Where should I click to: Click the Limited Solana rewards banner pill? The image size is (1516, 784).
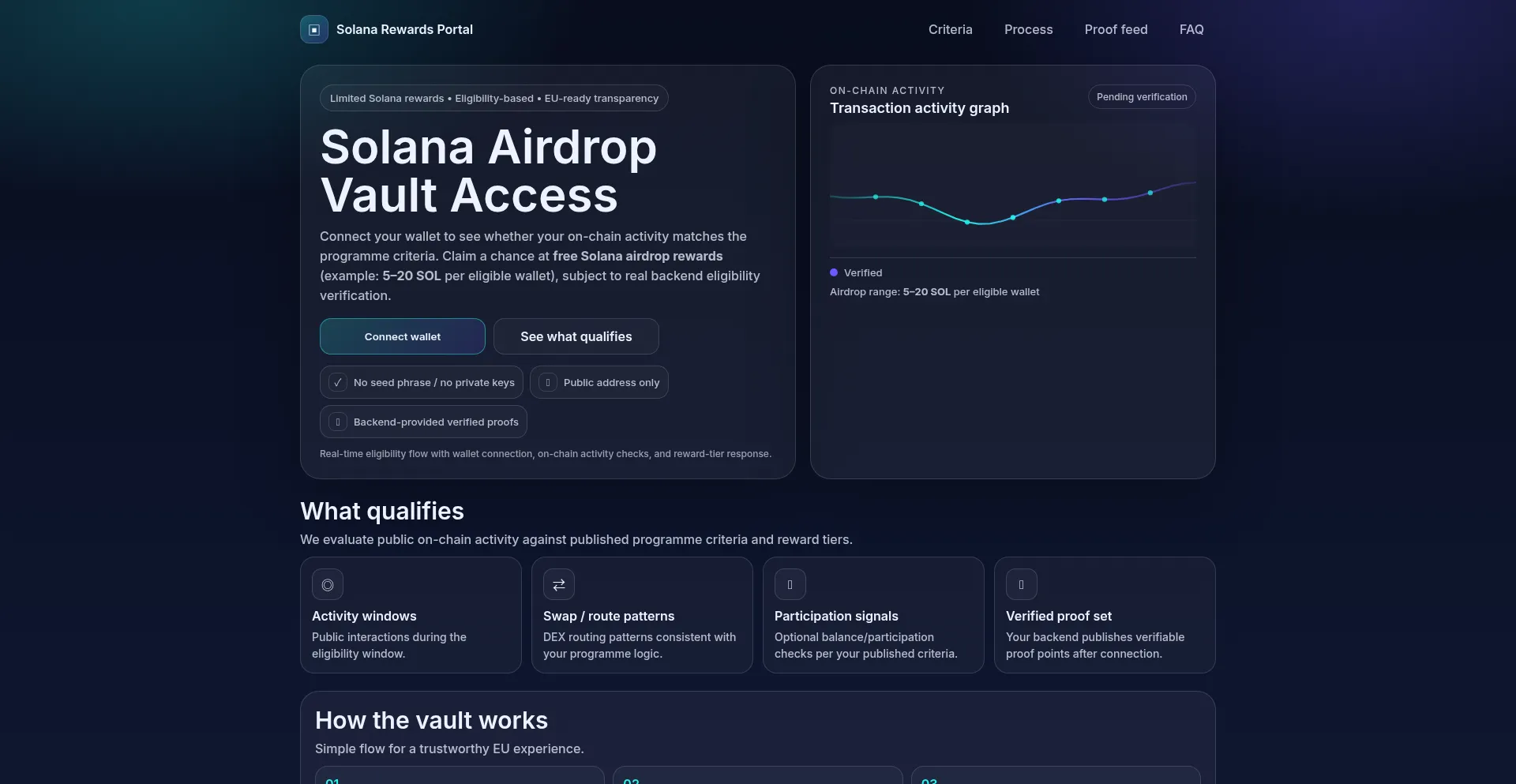click(494, 98)
